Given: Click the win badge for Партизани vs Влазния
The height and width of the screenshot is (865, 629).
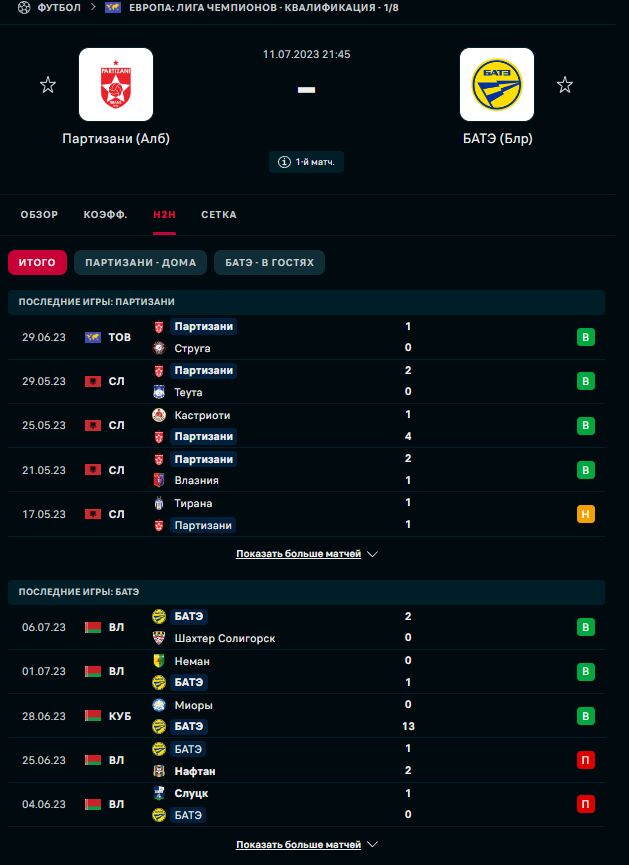Looking at the screenshot, I should [586, 470].
